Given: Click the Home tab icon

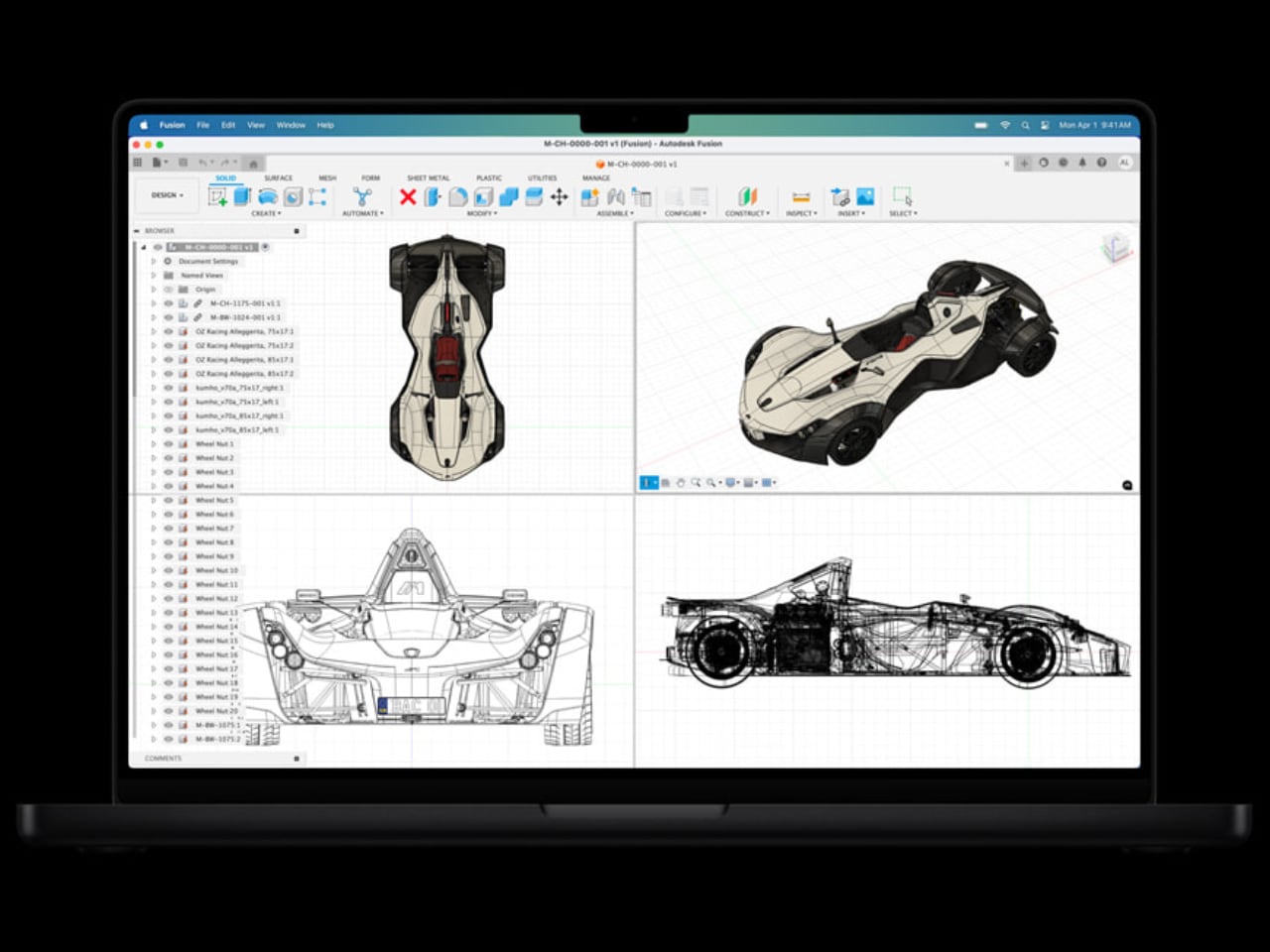Looking at the screenshot, I should [253, 164].
